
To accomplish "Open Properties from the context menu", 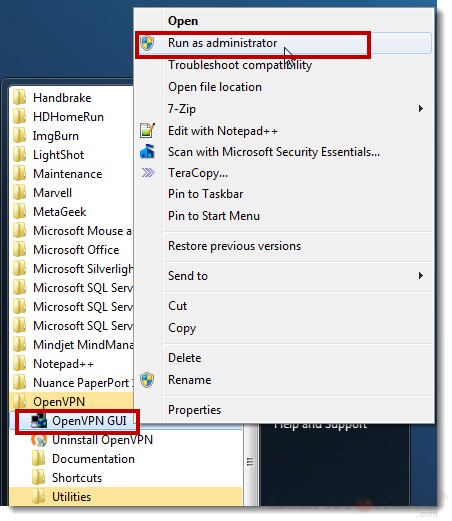I will click(195, 410).
